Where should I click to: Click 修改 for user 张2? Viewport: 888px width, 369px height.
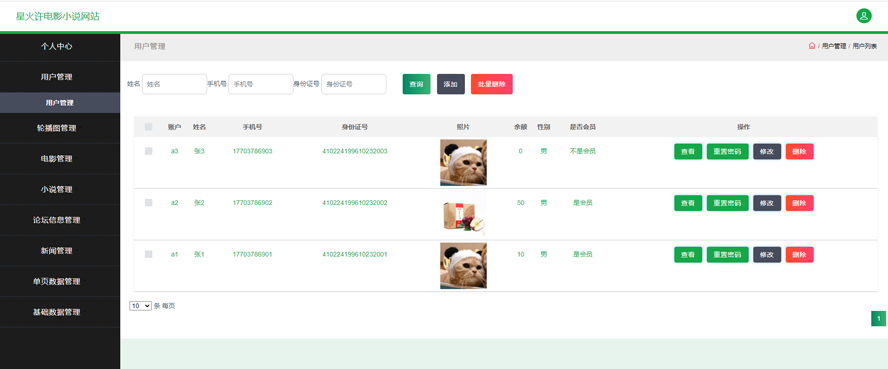767,203
